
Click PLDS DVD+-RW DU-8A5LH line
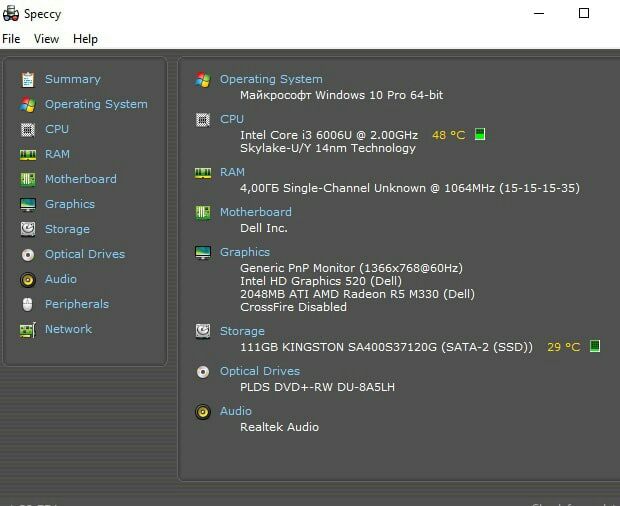click(x=318, y=387)
